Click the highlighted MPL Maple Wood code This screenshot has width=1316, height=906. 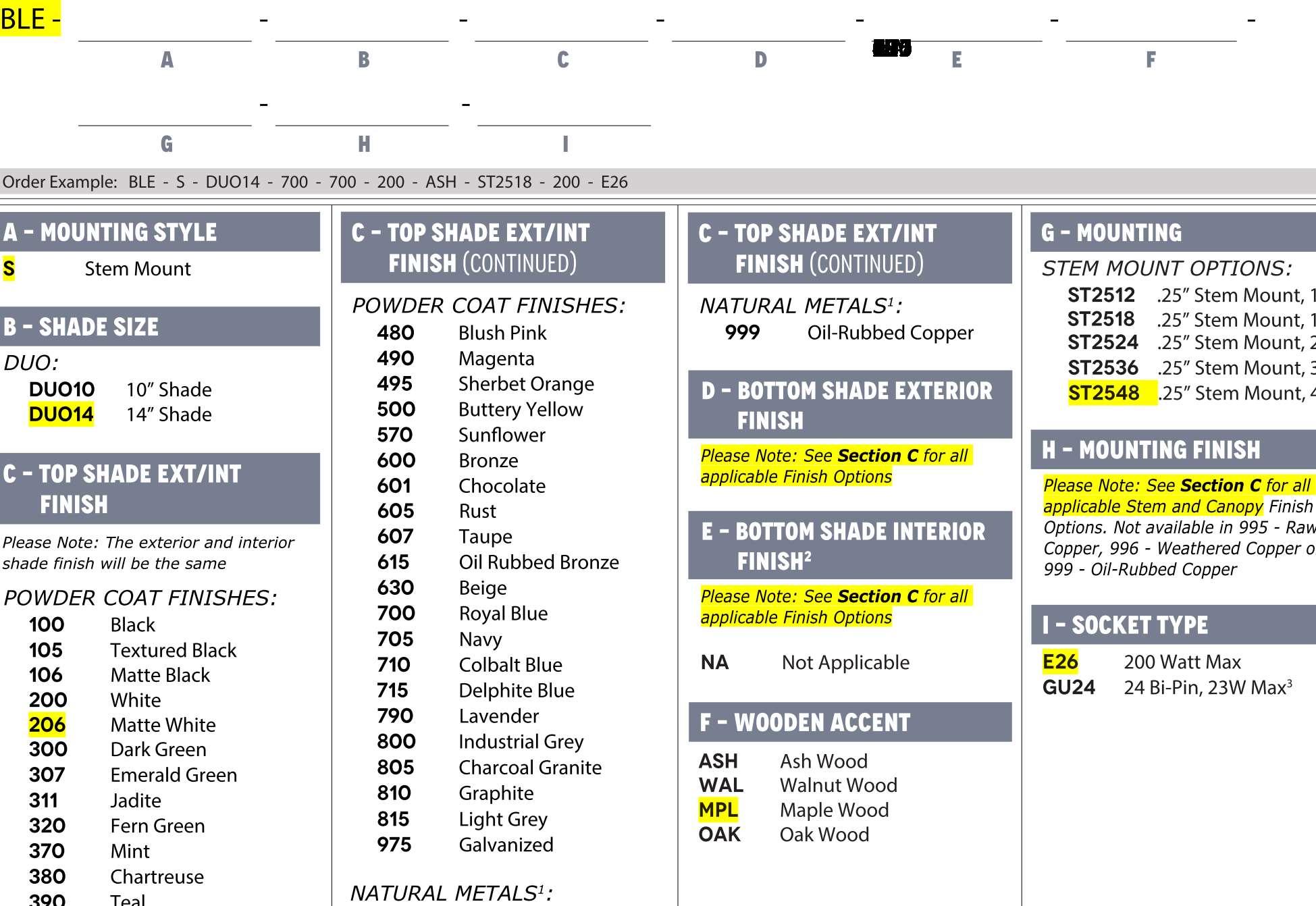[718, 809]
